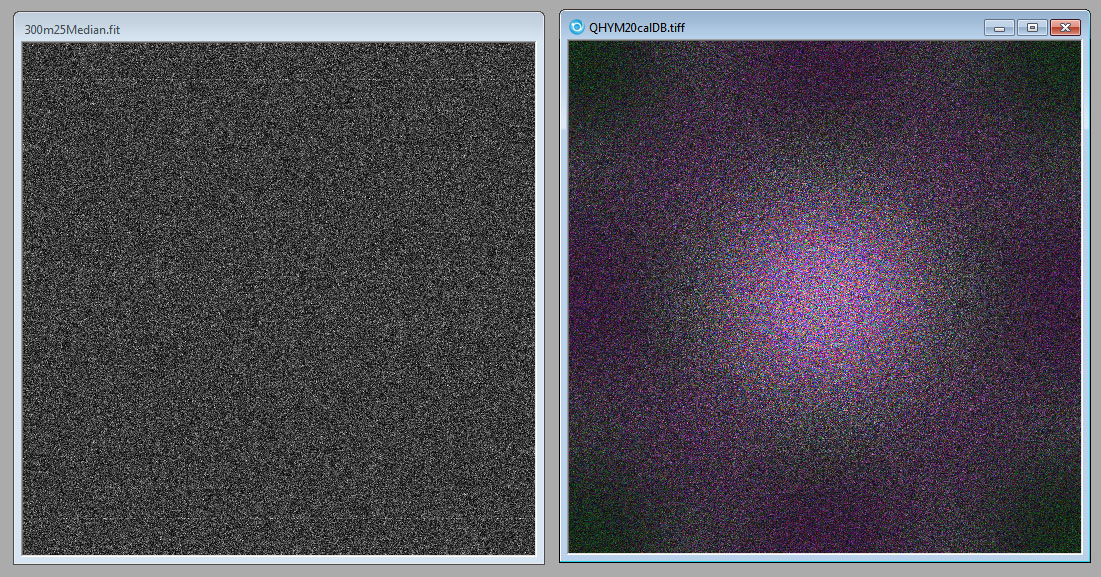Maximize the QHYM20calDB.tiff window
Screen dimensions: 1101x577
point(1032,27)
